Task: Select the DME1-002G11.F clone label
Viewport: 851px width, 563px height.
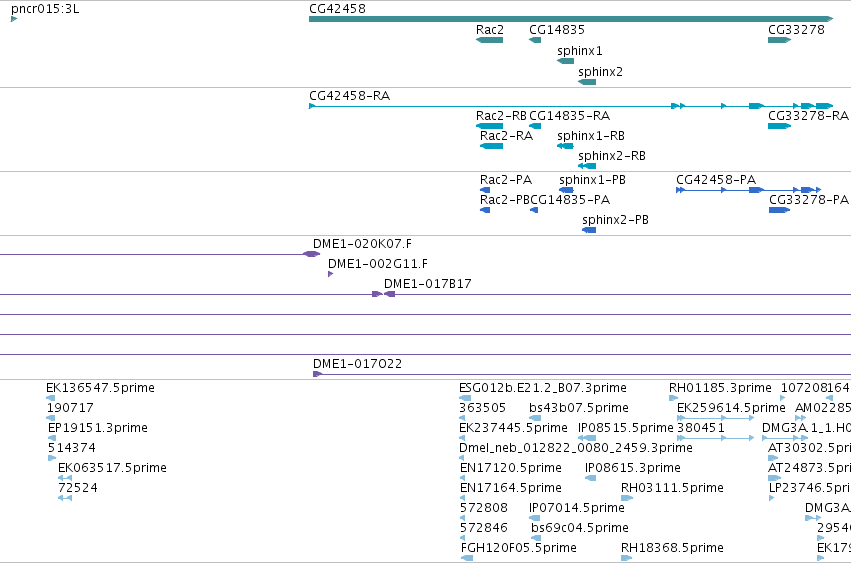Action: click(378, 264)
